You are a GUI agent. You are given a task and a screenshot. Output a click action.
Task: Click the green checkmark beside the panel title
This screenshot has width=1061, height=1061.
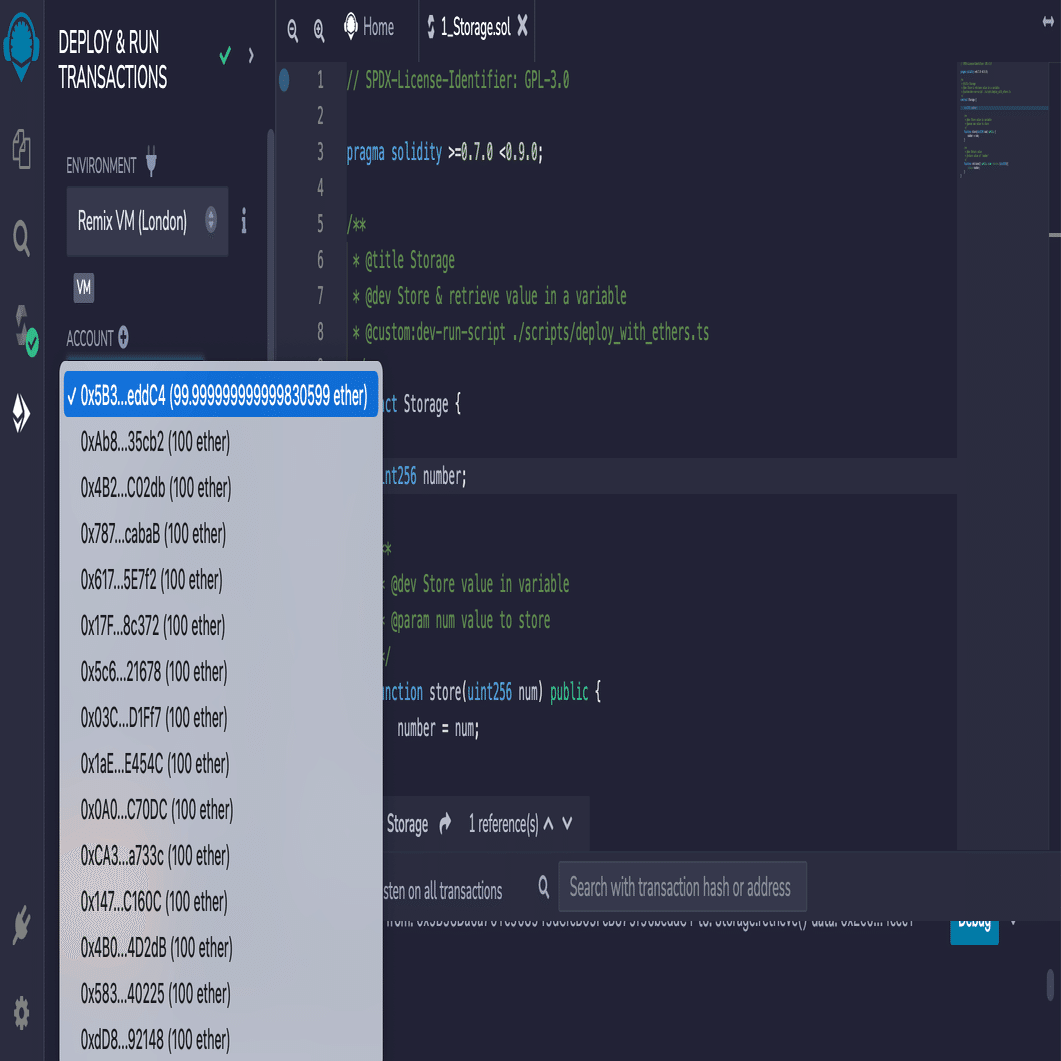[225, 55]
